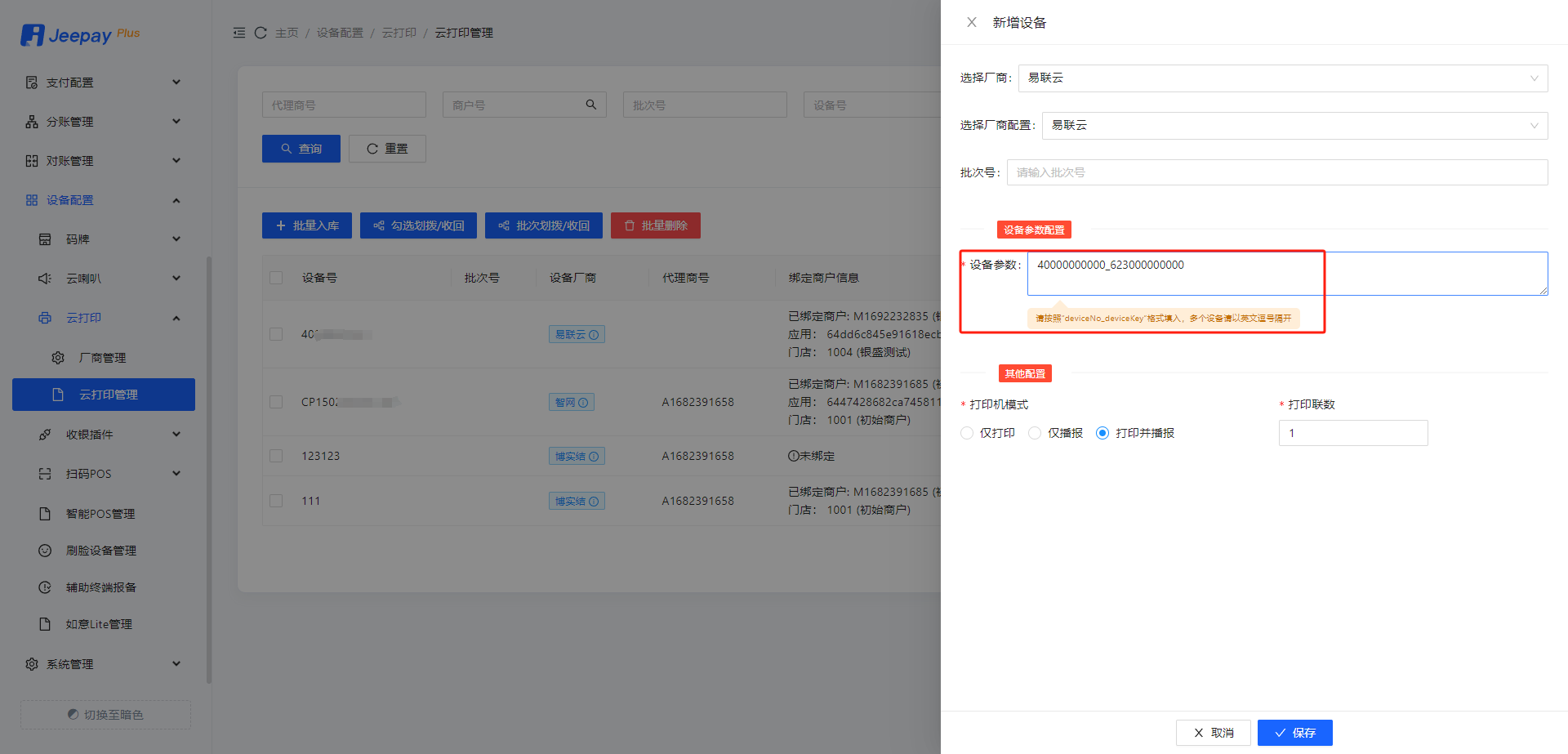
Task: Open the 选择厂商配置 dropdown
Action: (1294, 126)
